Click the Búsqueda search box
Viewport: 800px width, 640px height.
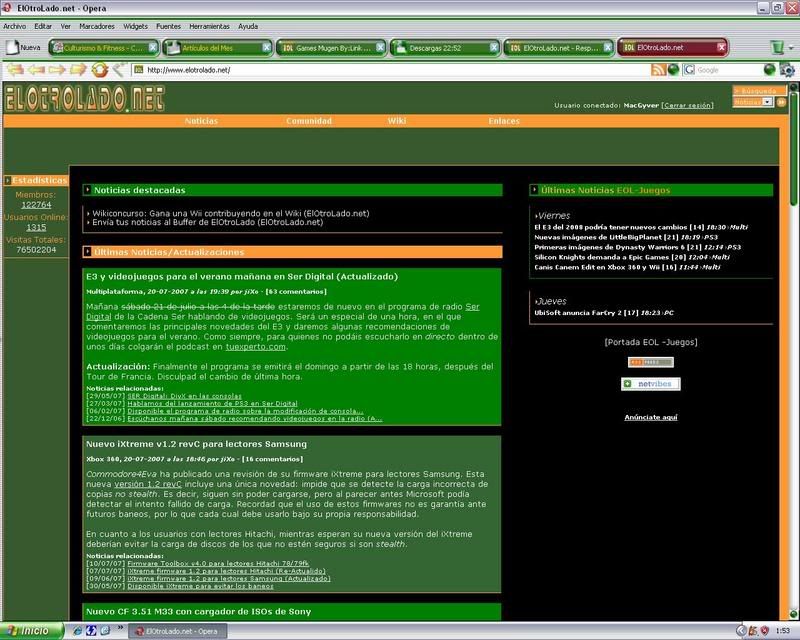coord(759,90)
